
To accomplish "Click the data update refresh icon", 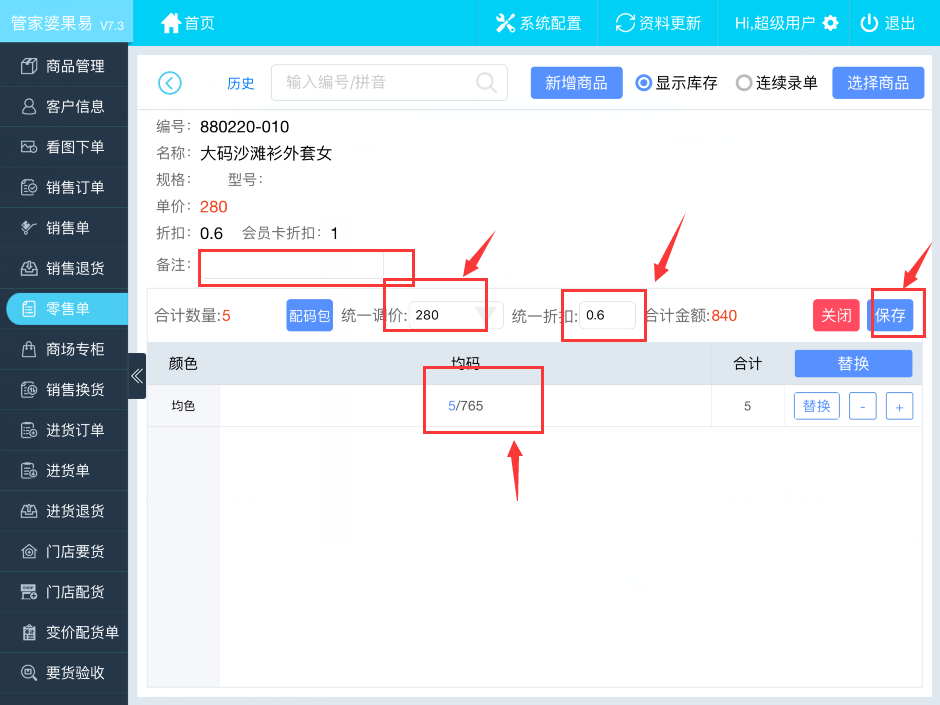I will tap(625, 23).
